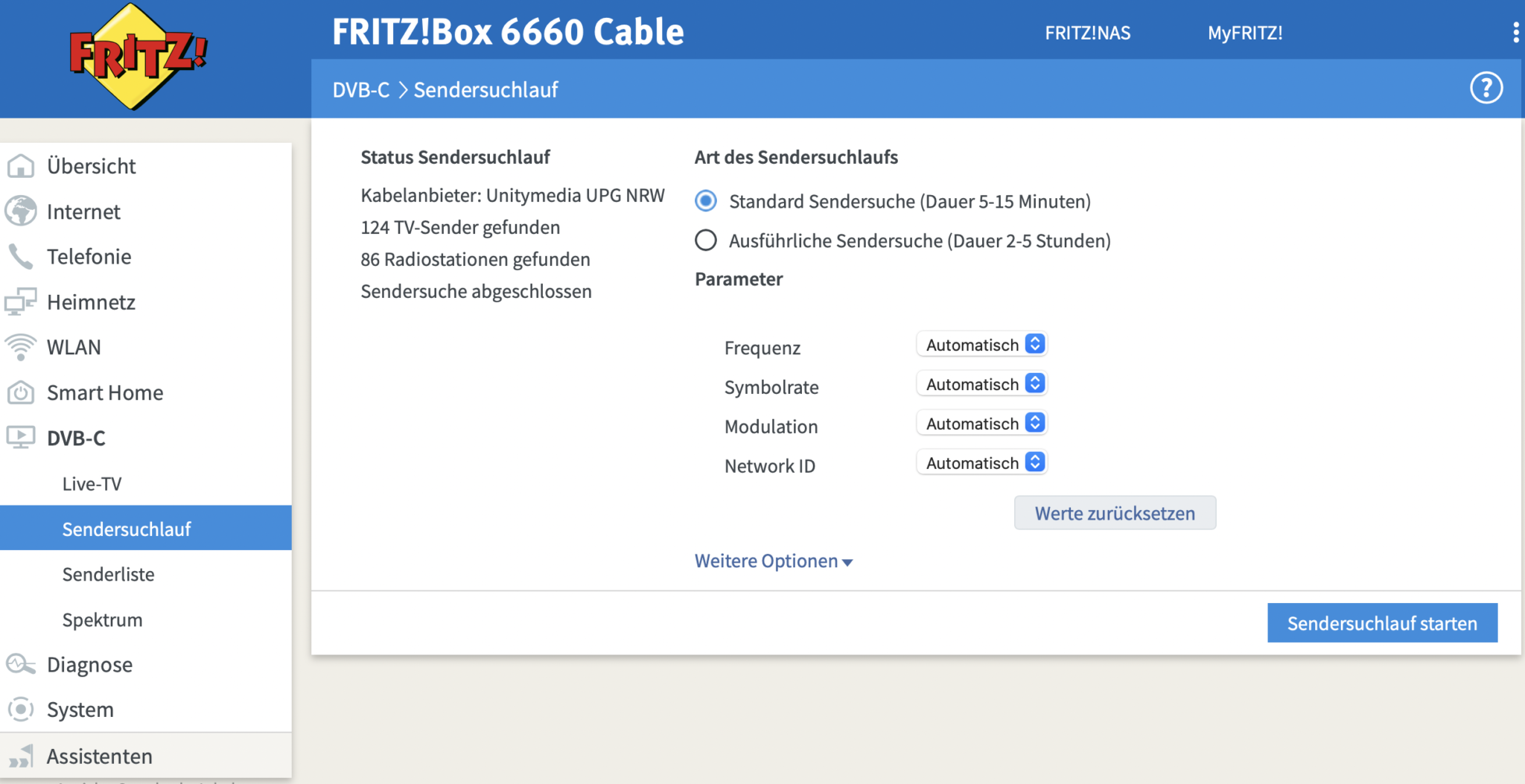Open Spektrum in the sidebar
Image resolution: width=1525 pixels, height=784 pixels.
(x=103, y=620)
